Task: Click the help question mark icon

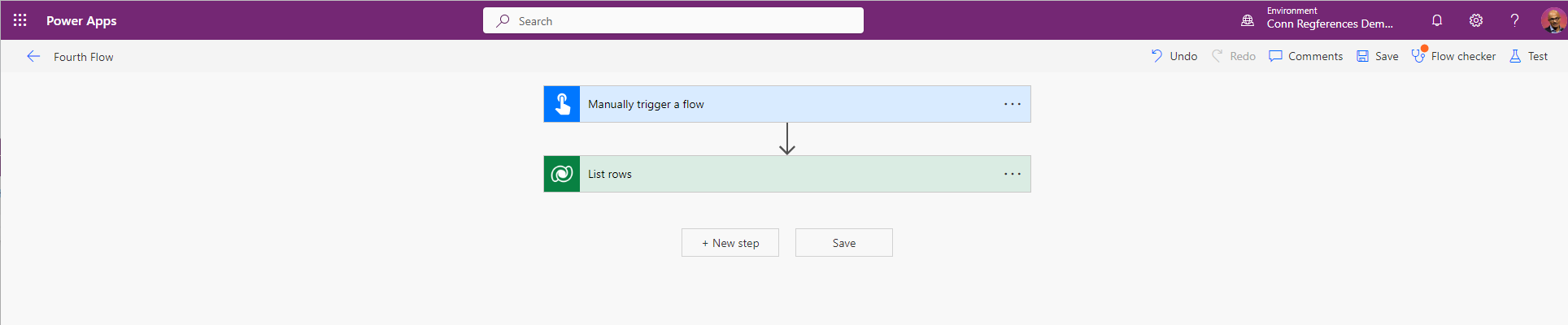Action: pyautogui.click(x=1514, y=20)
